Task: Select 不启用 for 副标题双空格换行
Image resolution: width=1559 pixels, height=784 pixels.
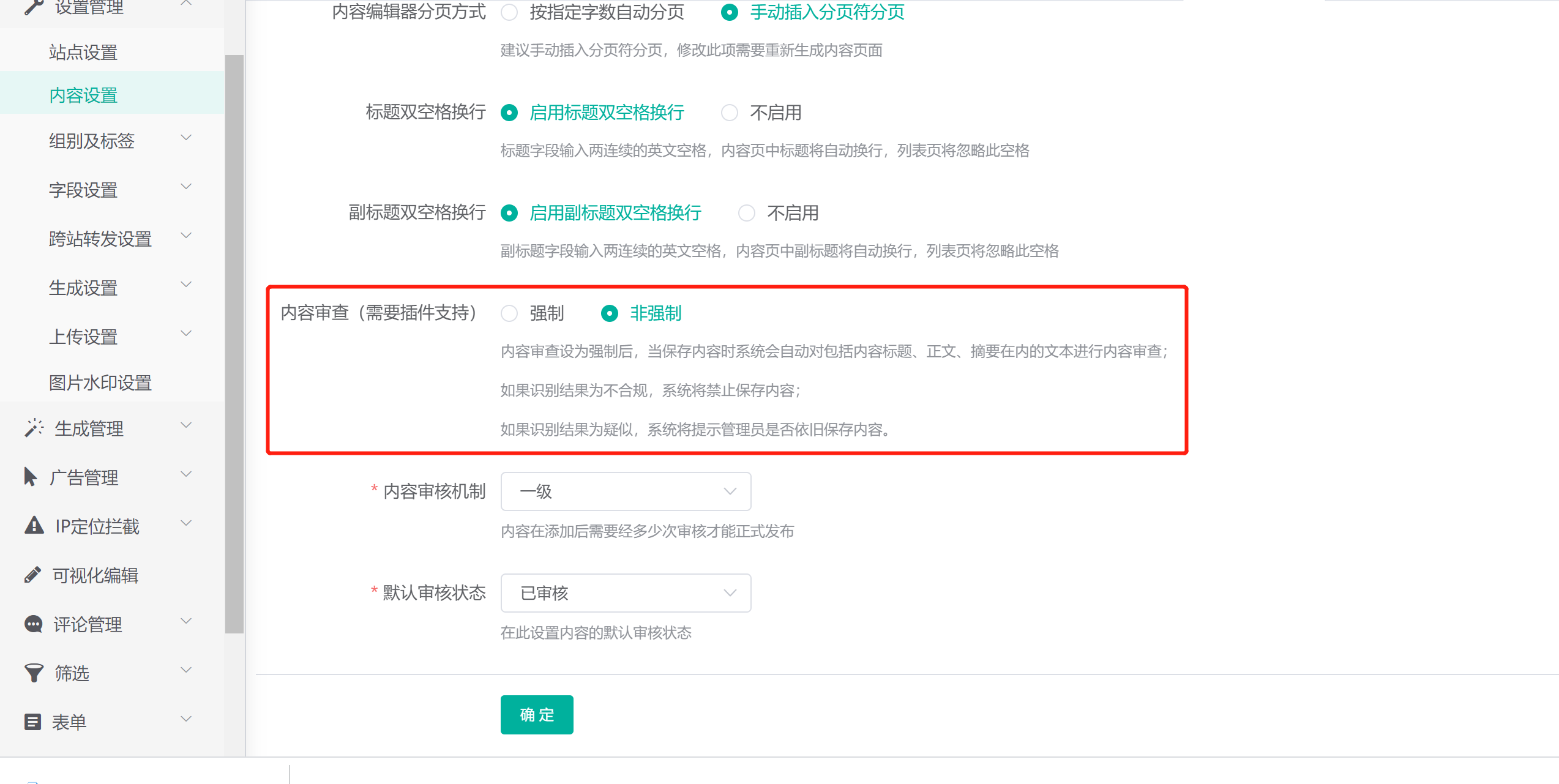Action: tap(747, 213)
